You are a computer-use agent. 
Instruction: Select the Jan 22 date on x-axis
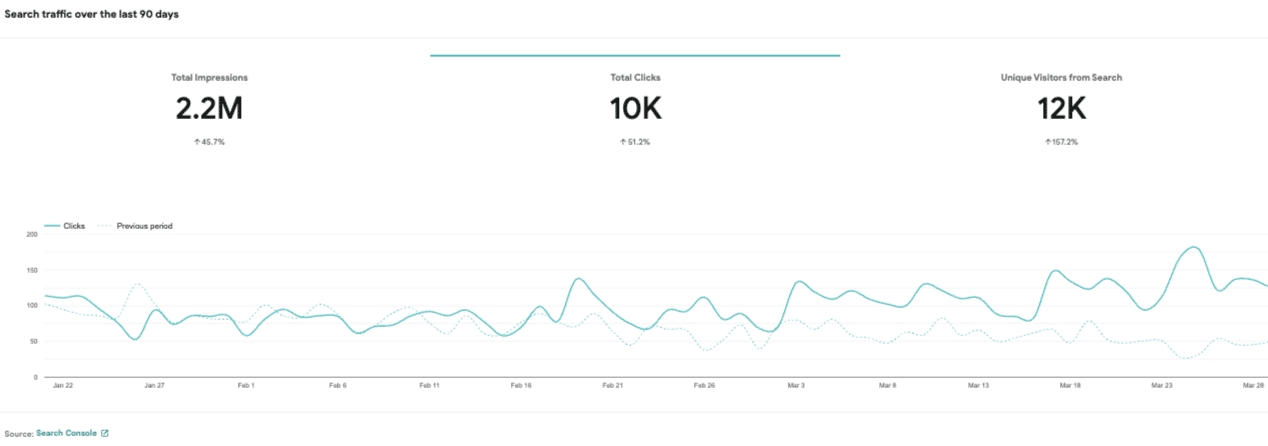click(x=63, y=385)
